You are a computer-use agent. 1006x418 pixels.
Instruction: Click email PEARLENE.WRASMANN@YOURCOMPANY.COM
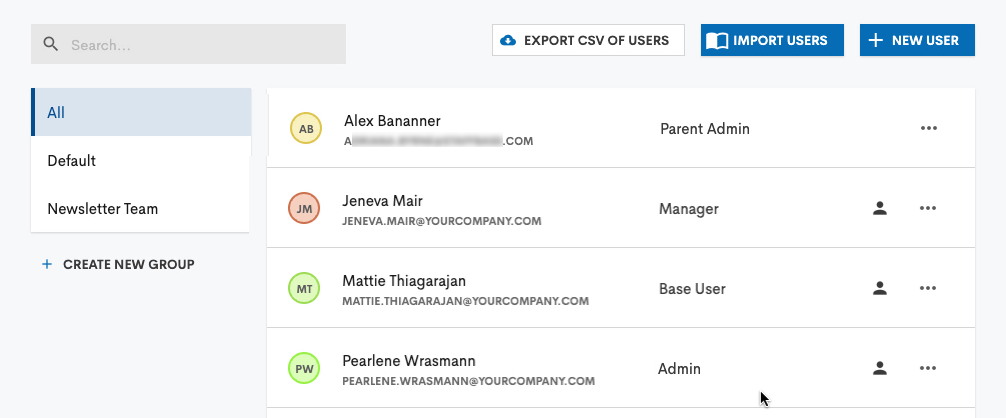tap(468, 381)
